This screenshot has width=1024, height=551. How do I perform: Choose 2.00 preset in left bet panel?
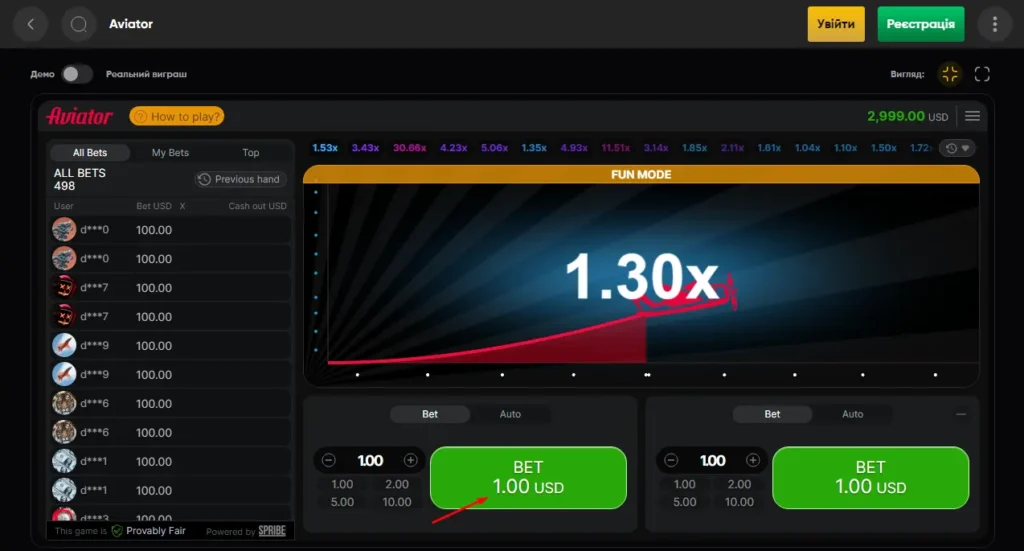tap(397, 484)
